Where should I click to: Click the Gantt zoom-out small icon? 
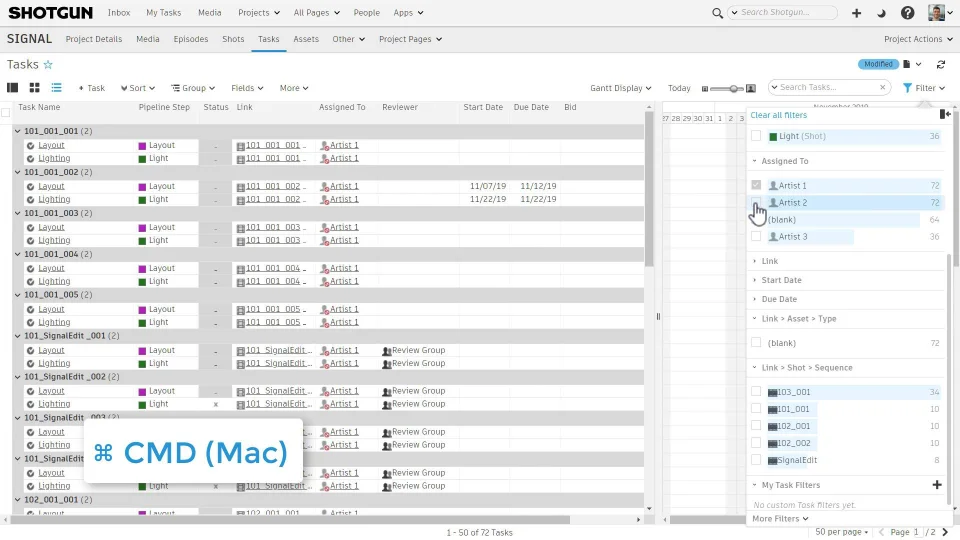pos(705,89)
